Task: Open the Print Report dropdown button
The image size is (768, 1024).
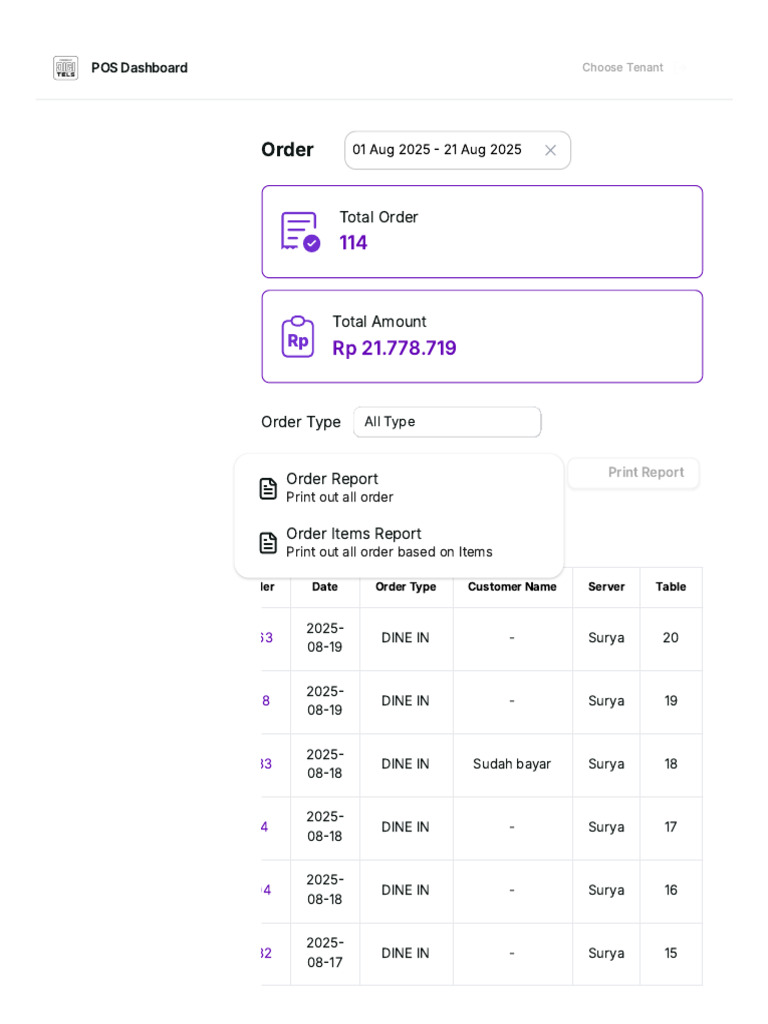Action: (634, 473)
